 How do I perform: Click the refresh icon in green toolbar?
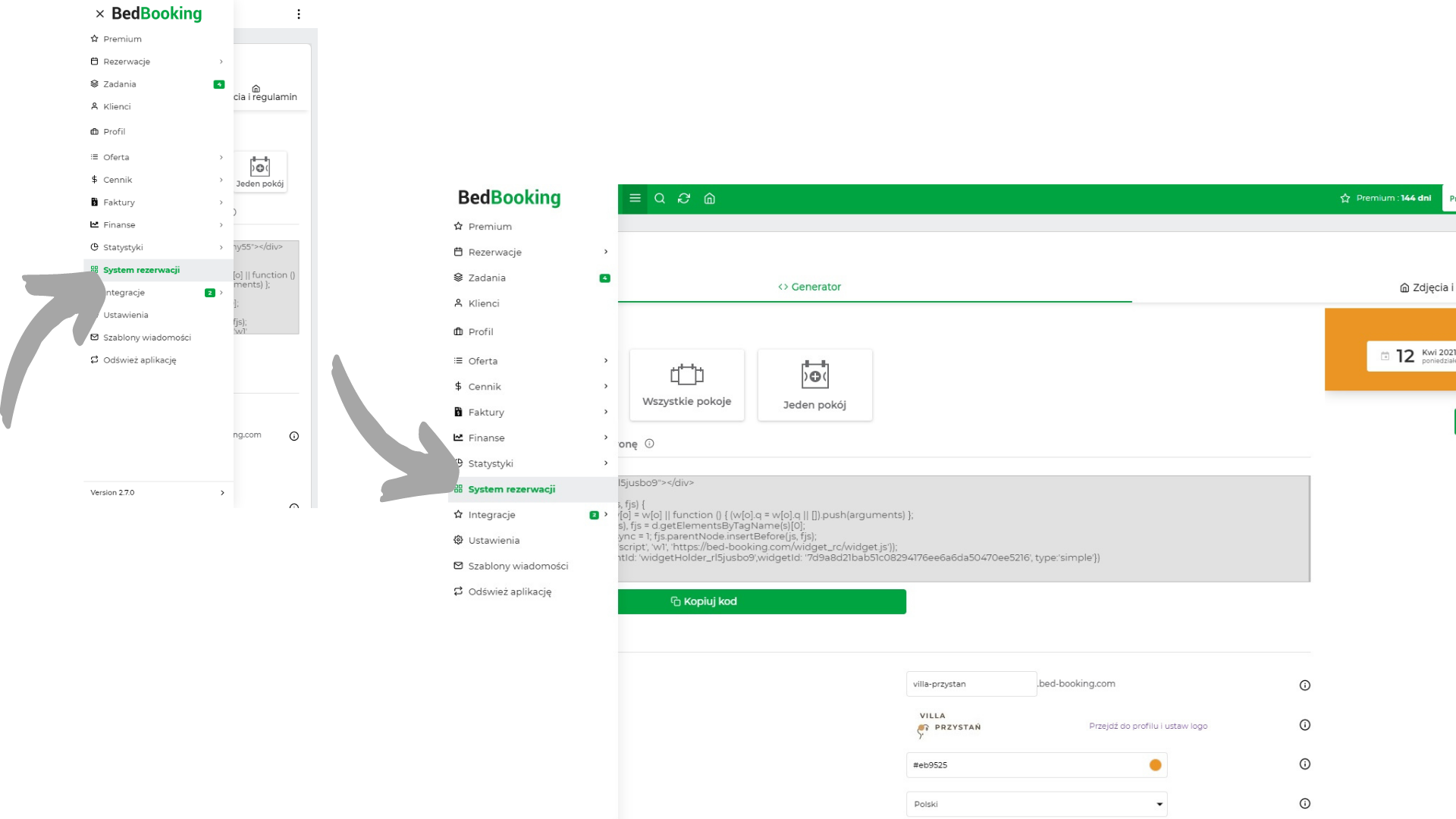(x=684, y=199)
